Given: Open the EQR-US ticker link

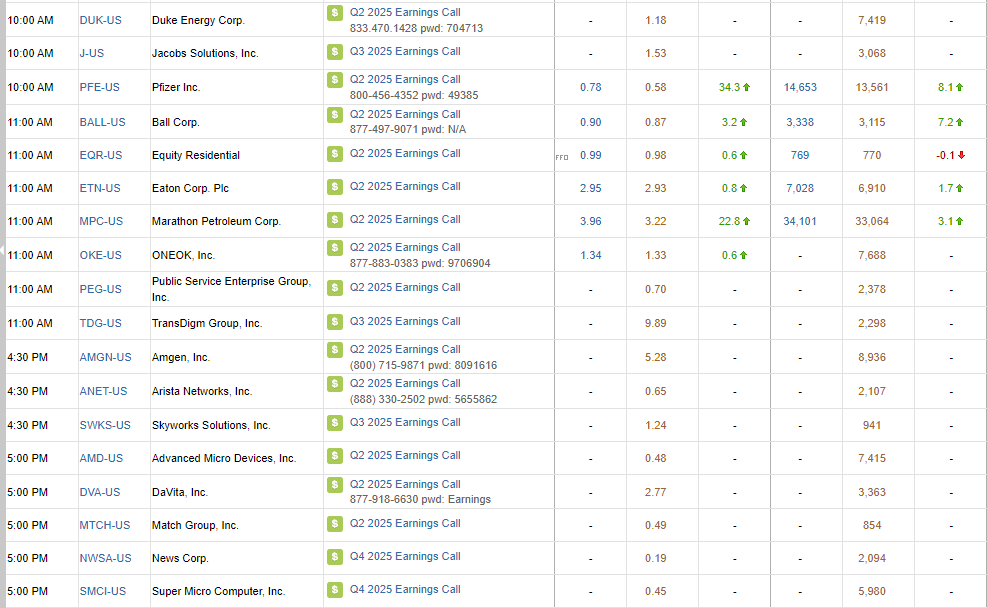Looking at the screenshot, I should (101, 155).
